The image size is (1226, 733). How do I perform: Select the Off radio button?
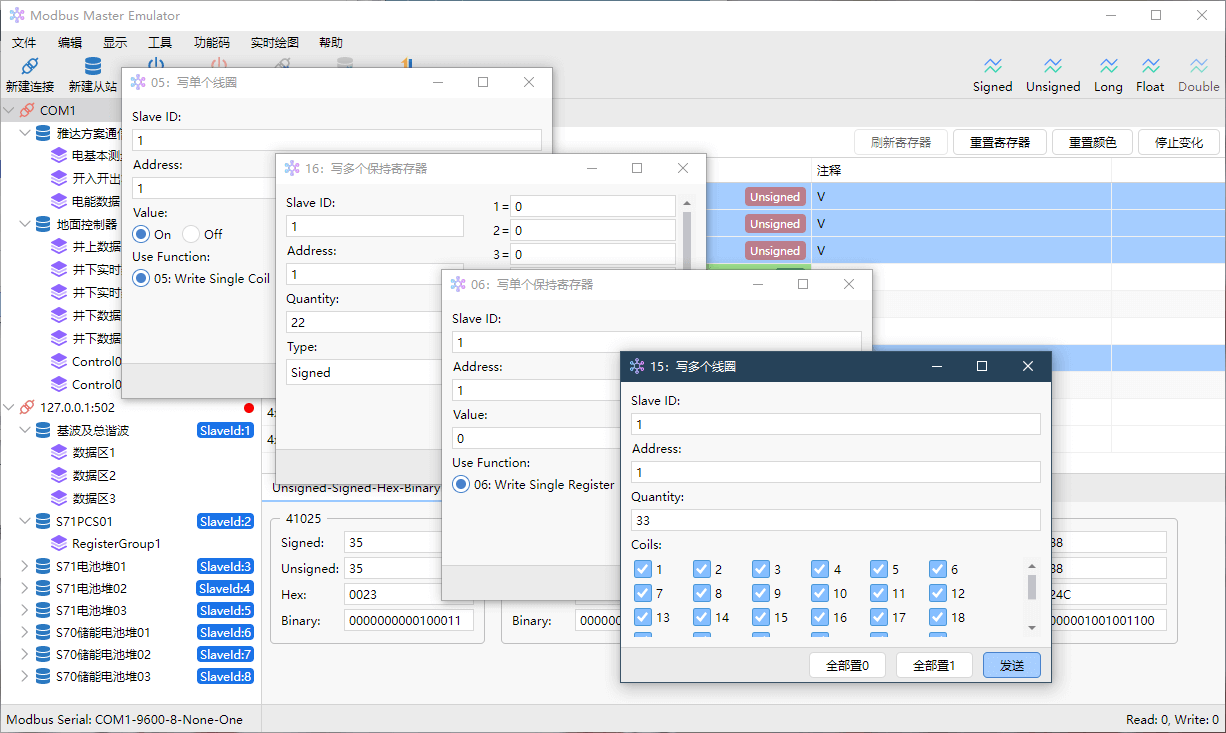click(191, 234)
